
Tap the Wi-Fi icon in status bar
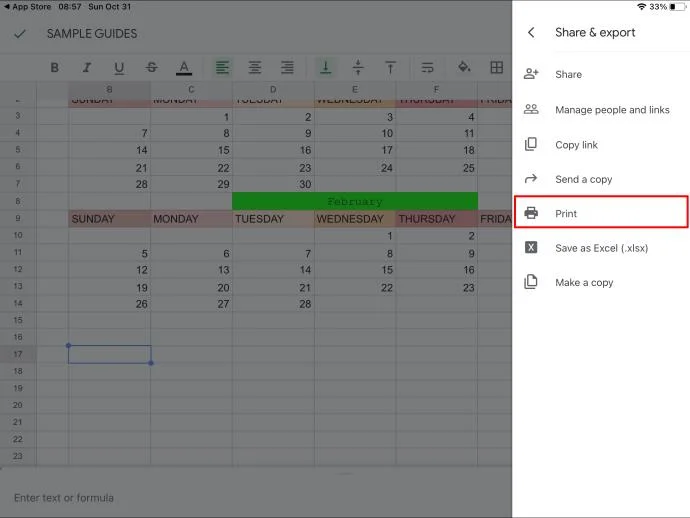click(642, 7)
